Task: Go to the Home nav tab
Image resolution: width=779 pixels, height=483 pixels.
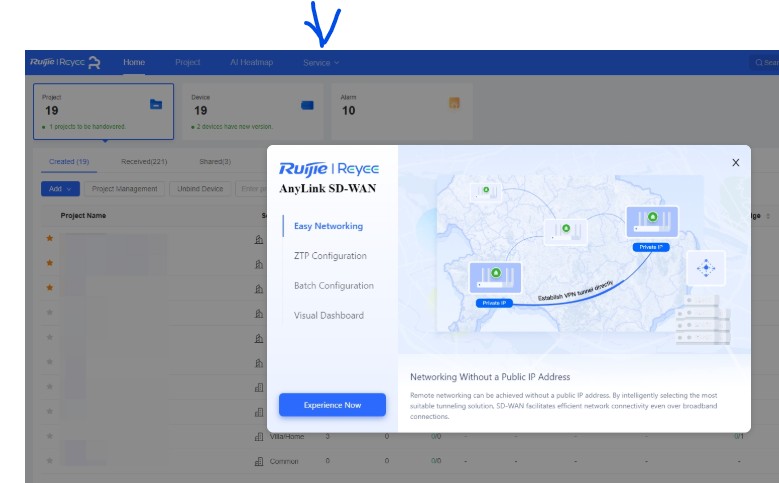Action: click(134, 62)
